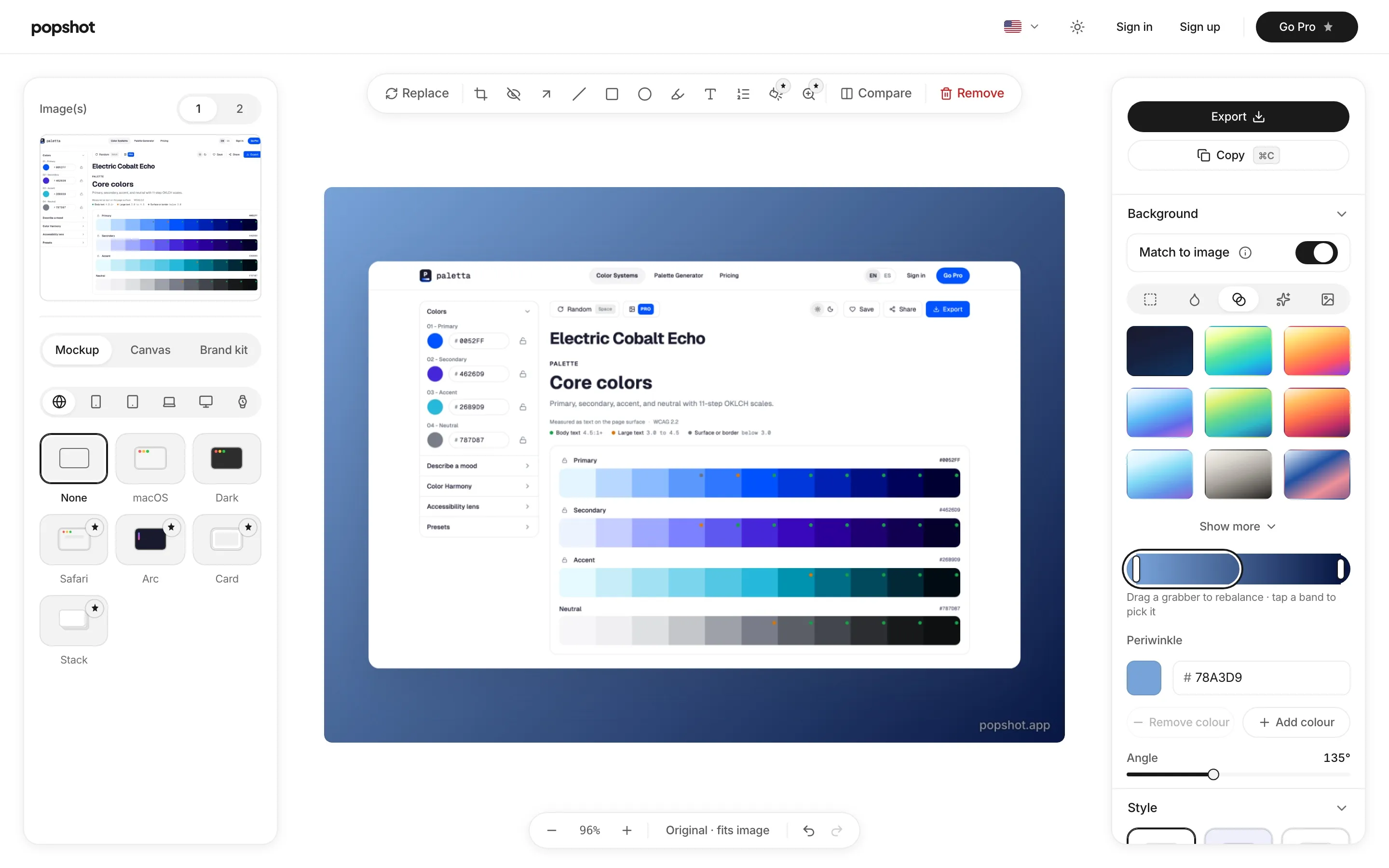Toggle the light/dark theme sun icon

click(x=1077, y=27)
